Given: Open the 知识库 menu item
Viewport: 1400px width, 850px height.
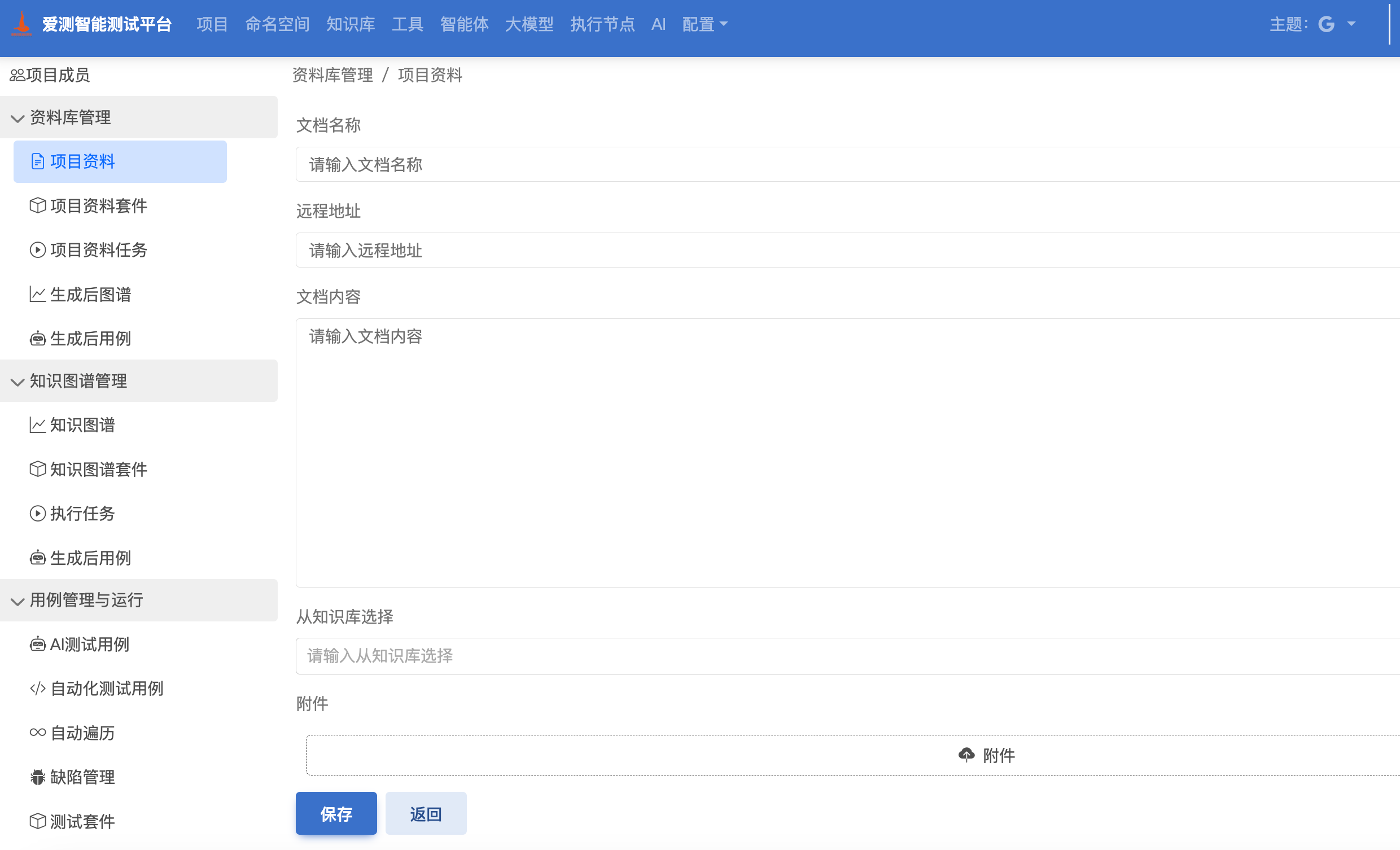Looking at the screenshot, I should pyautogui.click(x=351, y=24).
